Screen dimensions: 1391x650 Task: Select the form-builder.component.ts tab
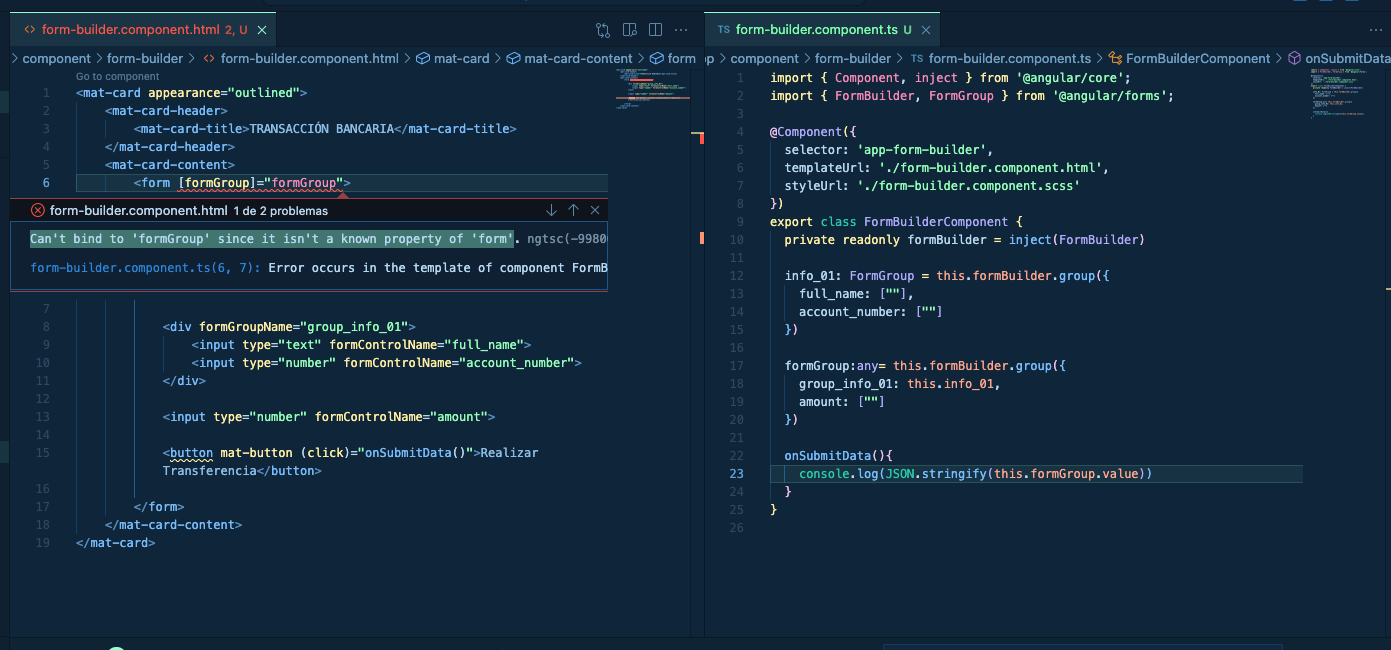[813, 30]
